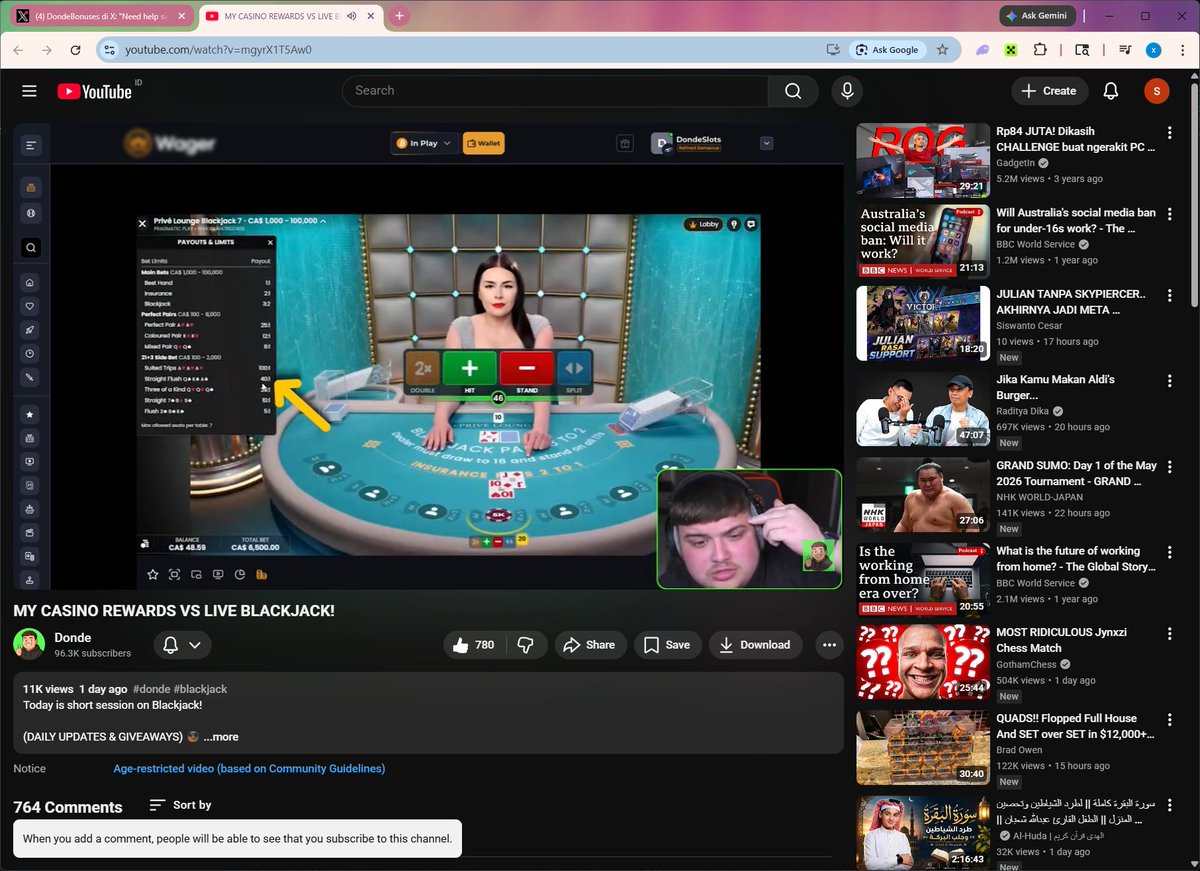Expand description with ...more
The width and height of the screenshot is (1200, 871).
pyautogui.click(x=221, y=737)
